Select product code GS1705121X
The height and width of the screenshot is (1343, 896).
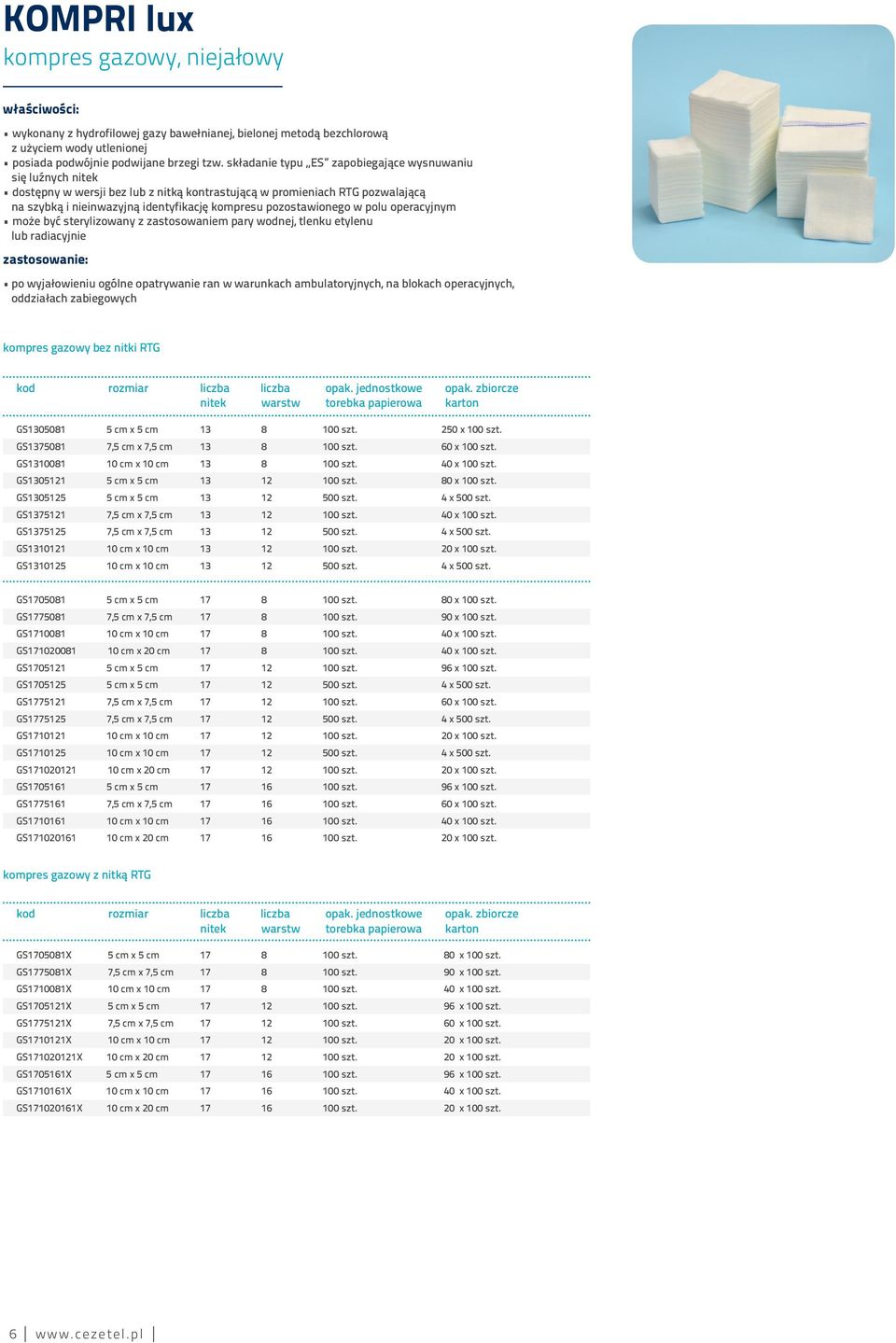pyautogui.click(x=44, y=1007)
